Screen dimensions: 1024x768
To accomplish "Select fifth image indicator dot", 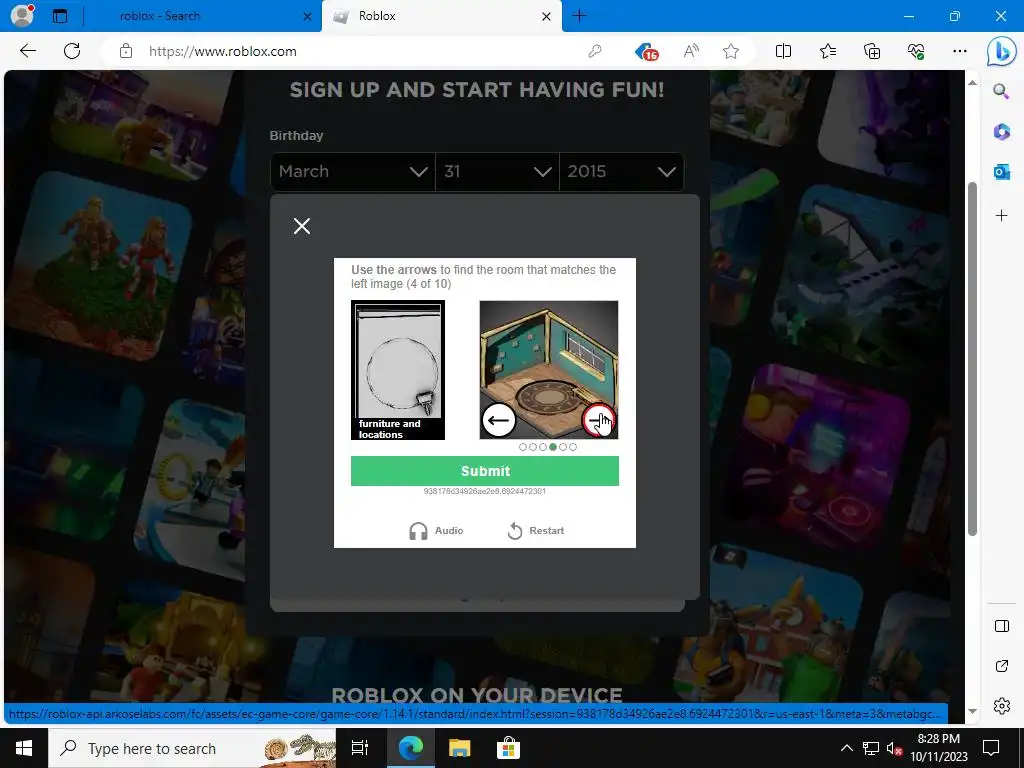I will (x=563, y=447).
